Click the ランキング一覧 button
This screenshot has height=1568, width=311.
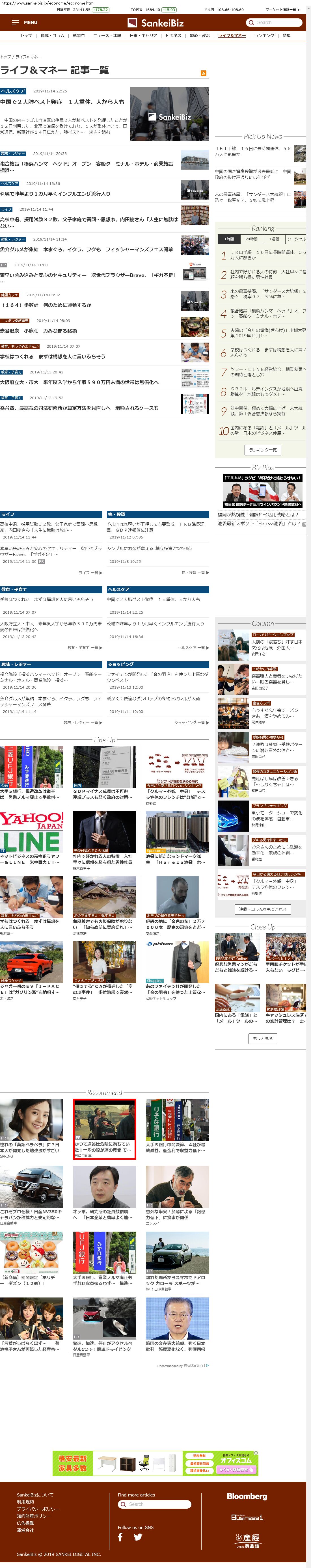coord(263,450)
